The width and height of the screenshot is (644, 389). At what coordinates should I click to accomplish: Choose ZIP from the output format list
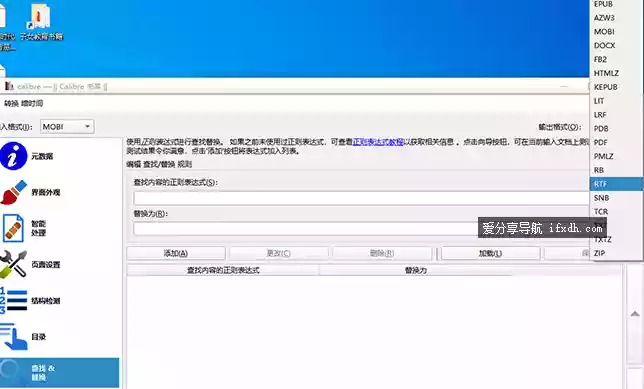click(x=616, y=253)
